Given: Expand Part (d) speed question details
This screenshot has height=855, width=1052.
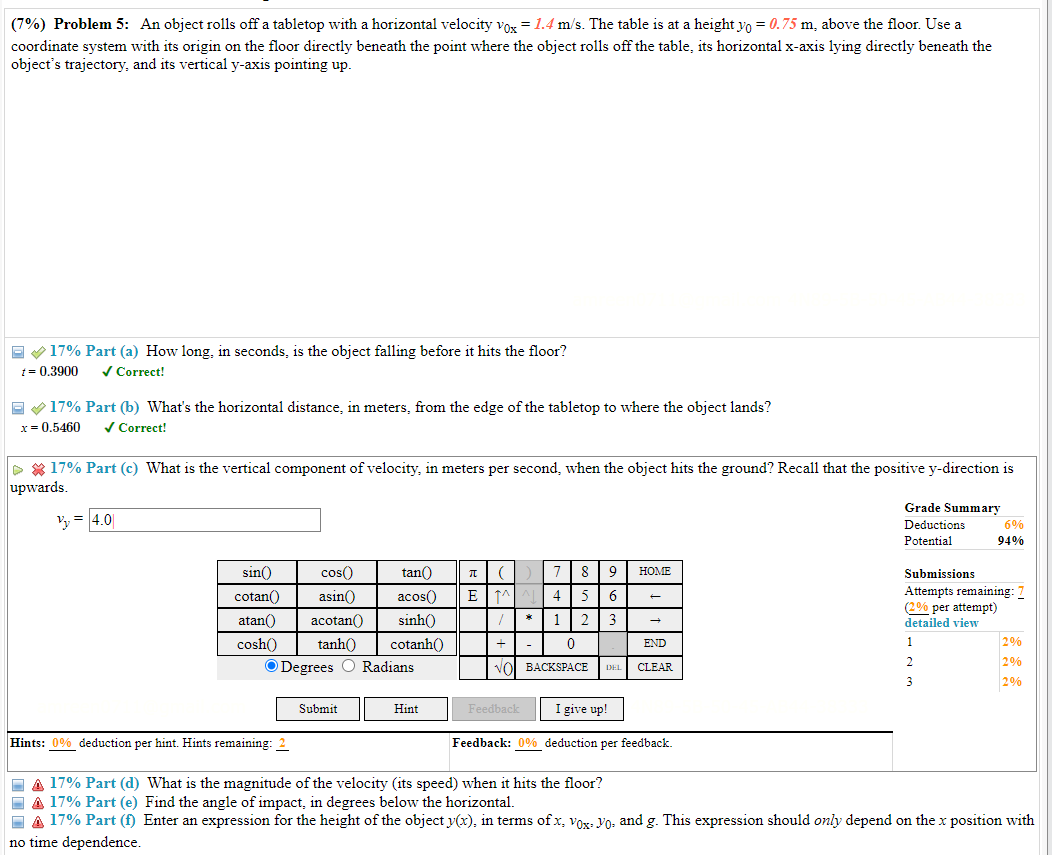Looking at the screenshot, I should click(16, 783).
